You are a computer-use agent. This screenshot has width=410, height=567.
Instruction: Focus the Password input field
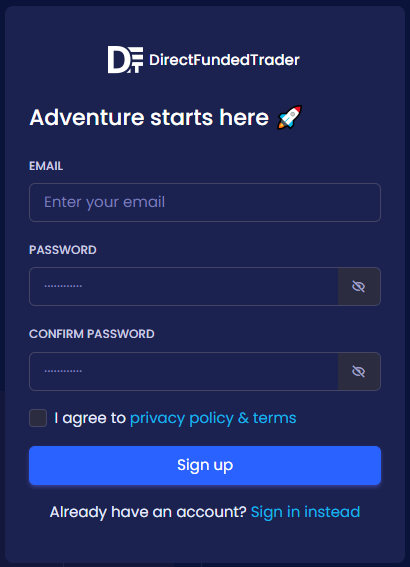tap(184, 286)
